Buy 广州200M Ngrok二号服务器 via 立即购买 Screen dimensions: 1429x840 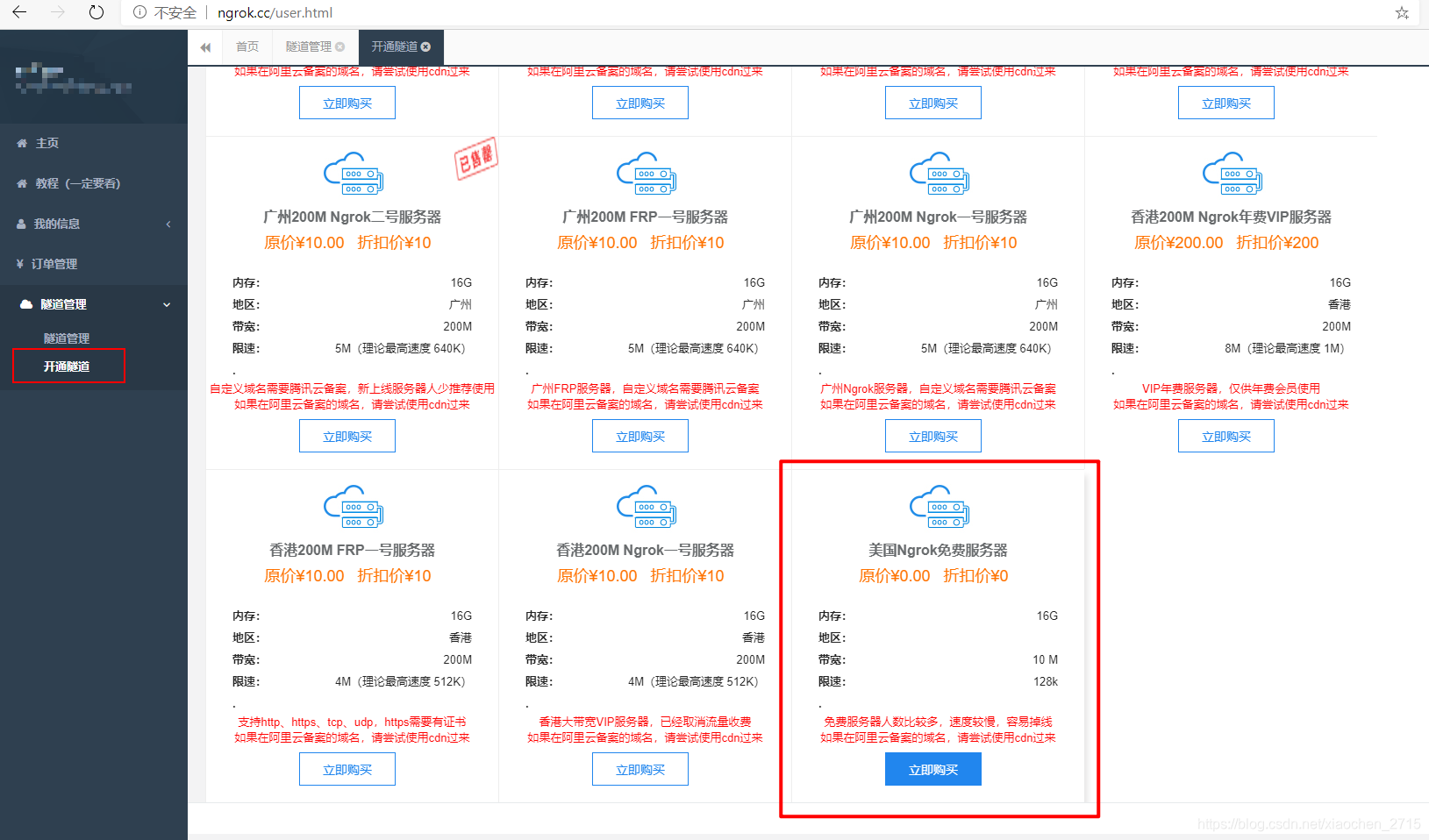(347, 436)
